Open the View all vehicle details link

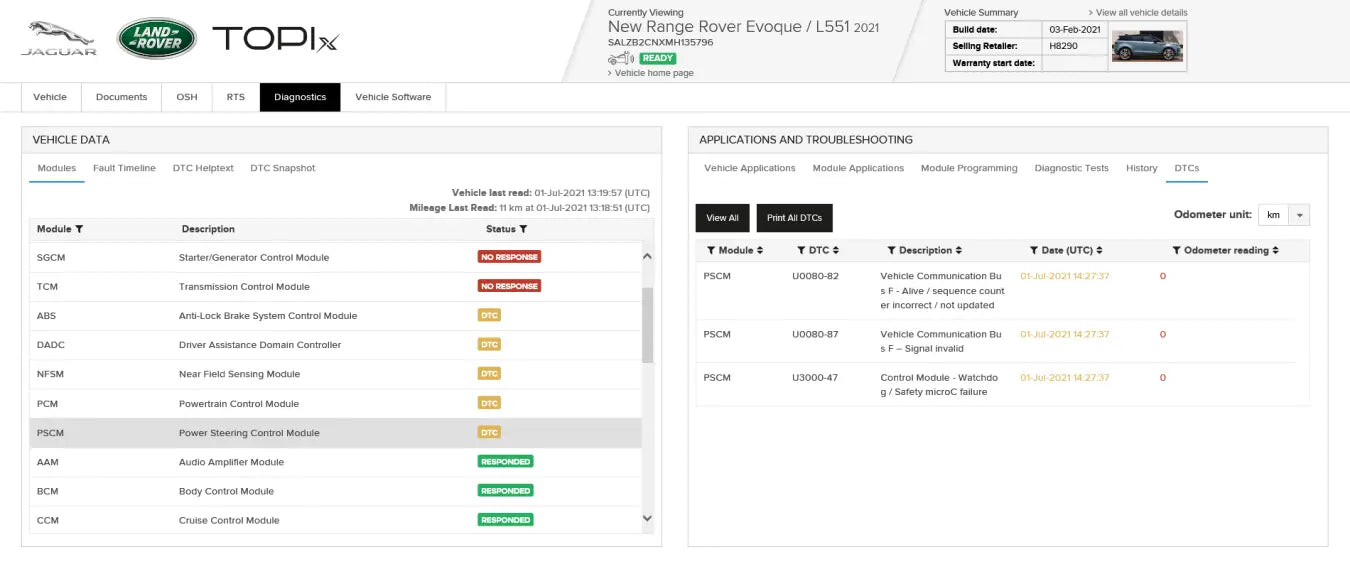pyautogui.click(x=1138, y=13)
